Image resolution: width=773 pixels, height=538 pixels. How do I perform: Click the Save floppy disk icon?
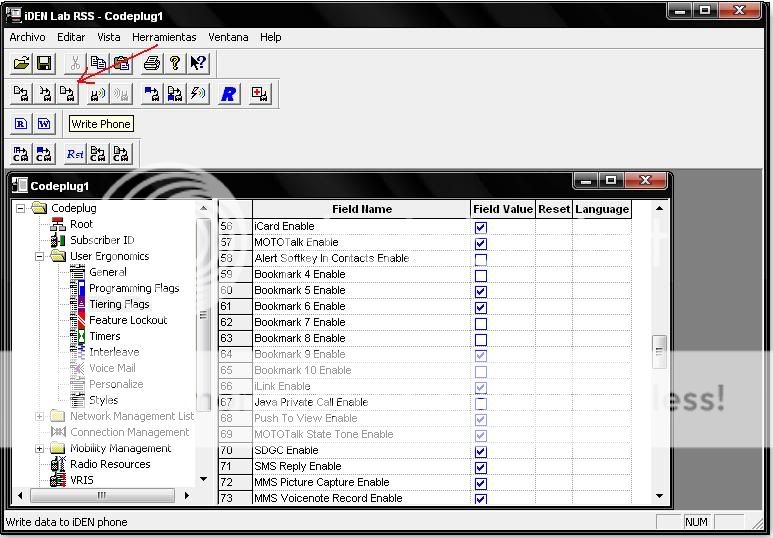pyautogui.click(x=44, y=63)
